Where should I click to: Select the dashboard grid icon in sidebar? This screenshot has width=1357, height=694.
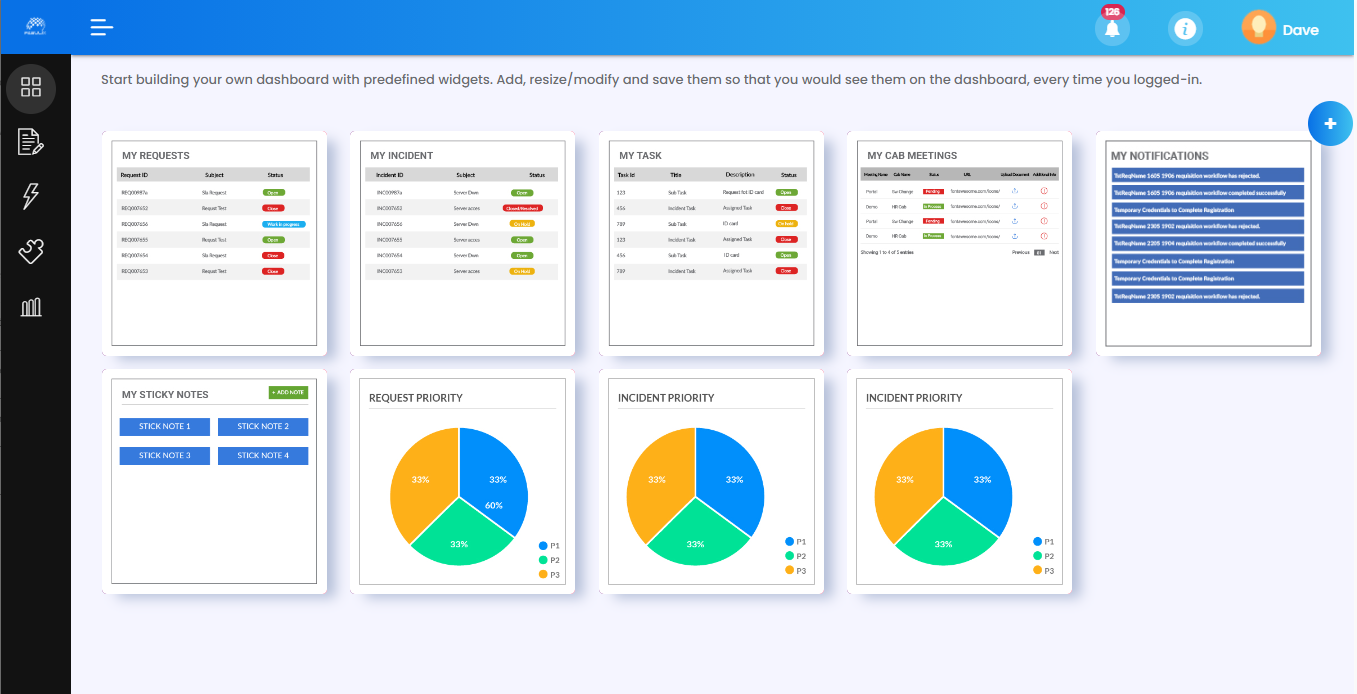click(x=31, y=87)
